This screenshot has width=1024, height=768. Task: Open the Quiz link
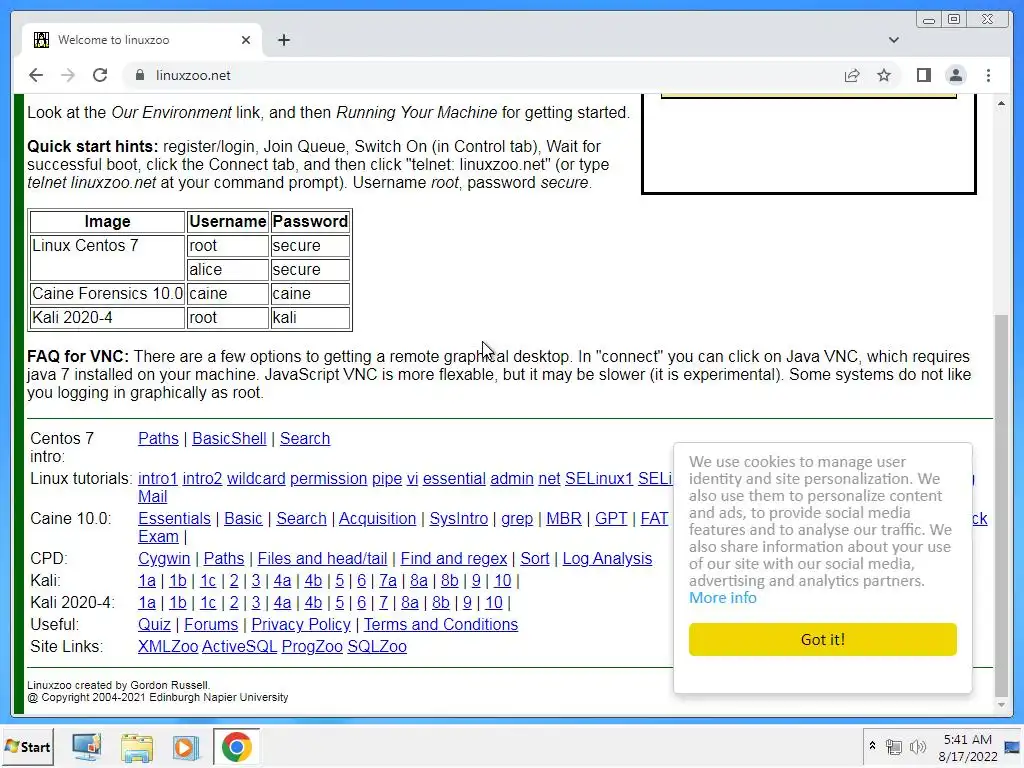coord(154,624)
